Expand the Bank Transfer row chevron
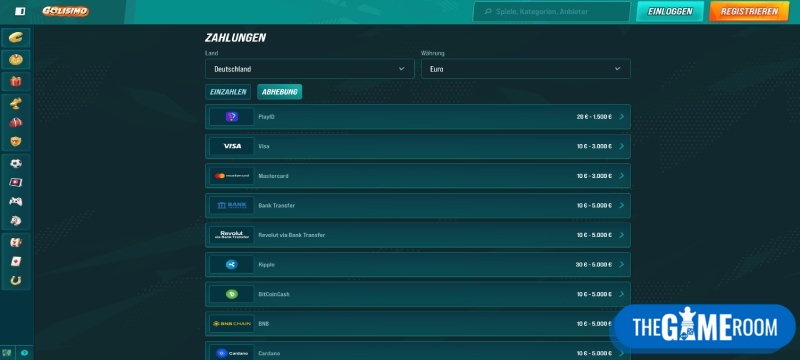 coord(621,205)
